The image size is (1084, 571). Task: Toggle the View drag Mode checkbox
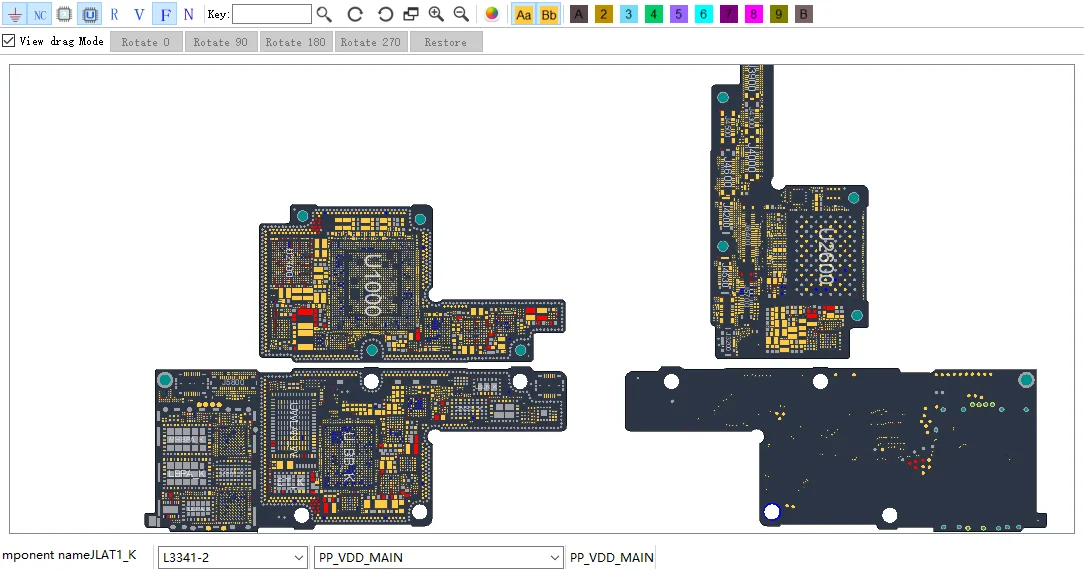click(9, 41)
